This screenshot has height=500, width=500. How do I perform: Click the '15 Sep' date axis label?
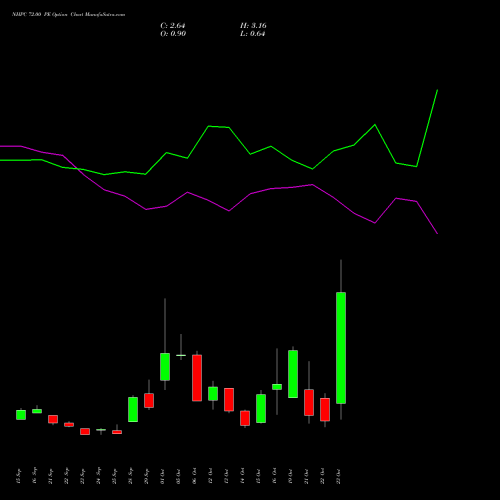18,476
